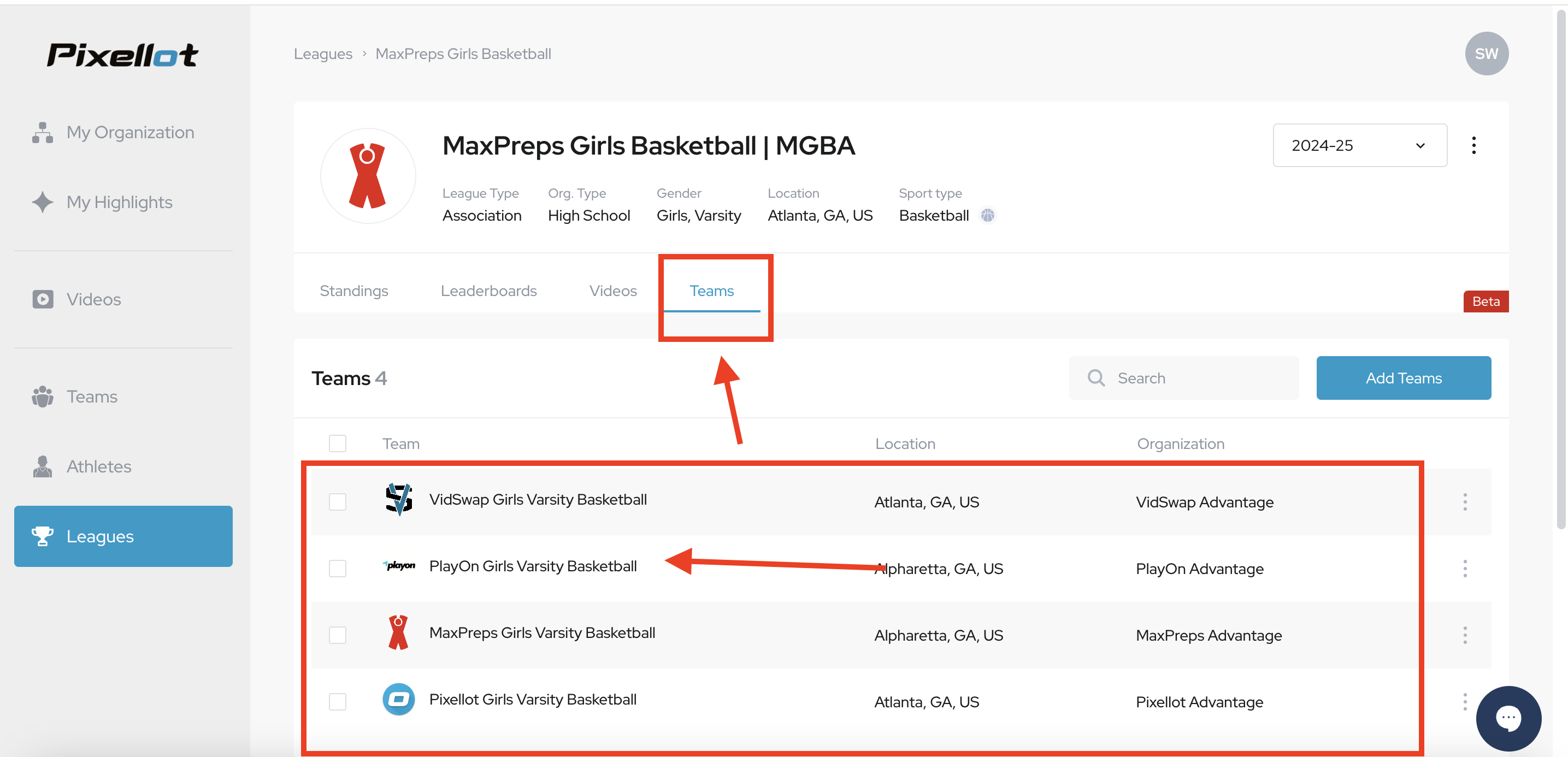This screenshot has height=757, width=1568.
Task: Click the PlayOn team logo
Action: 399,566
